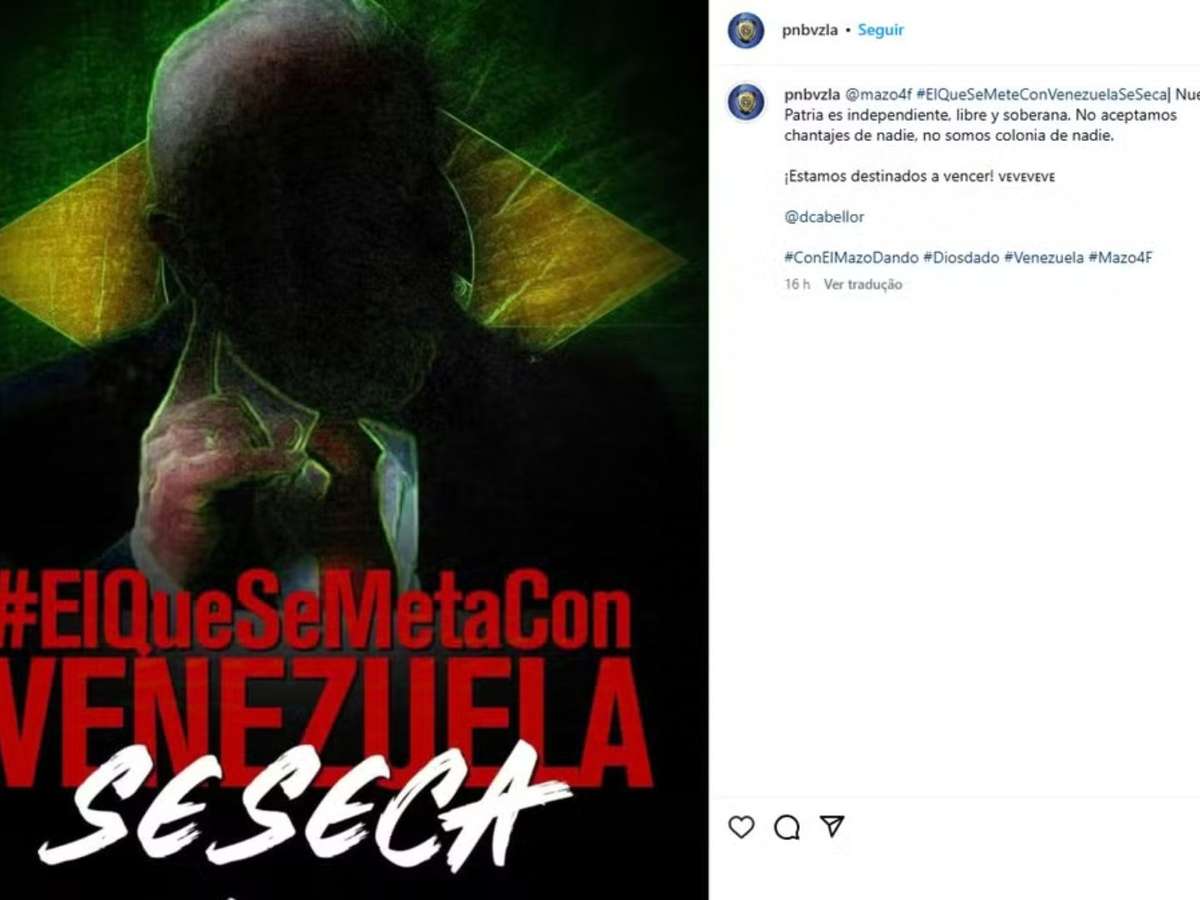1200x900 pixels.
Task: Click the post image poster
Action: coord(354,450)
